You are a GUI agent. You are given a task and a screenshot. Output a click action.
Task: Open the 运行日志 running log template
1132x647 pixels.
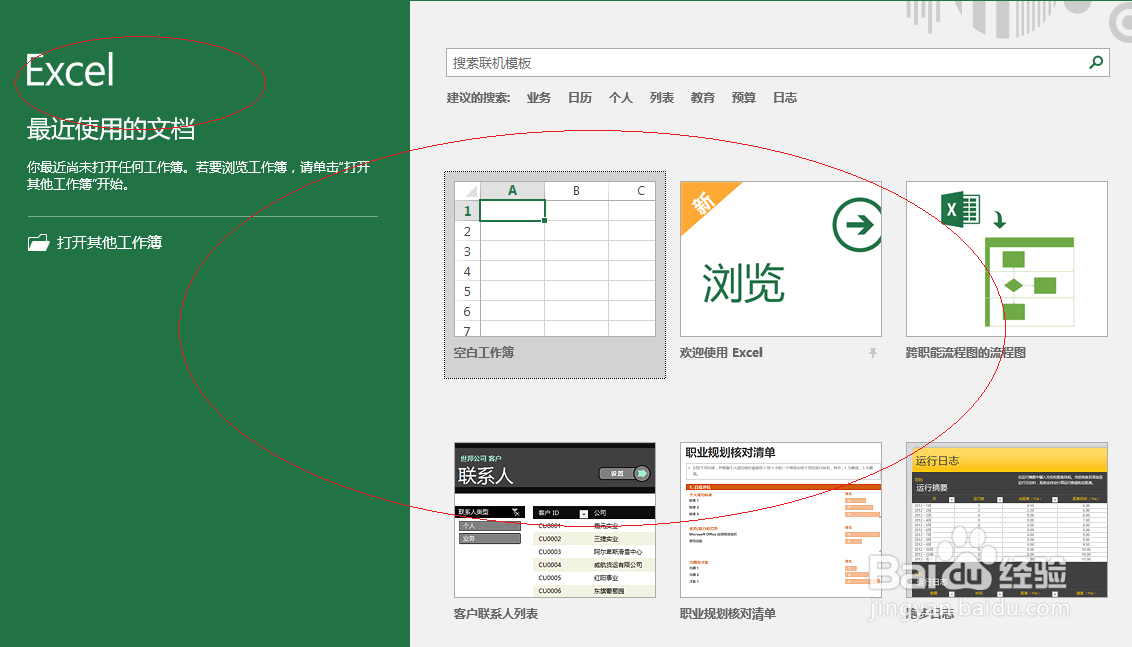pyautogui.click(x=1006, y=520)
